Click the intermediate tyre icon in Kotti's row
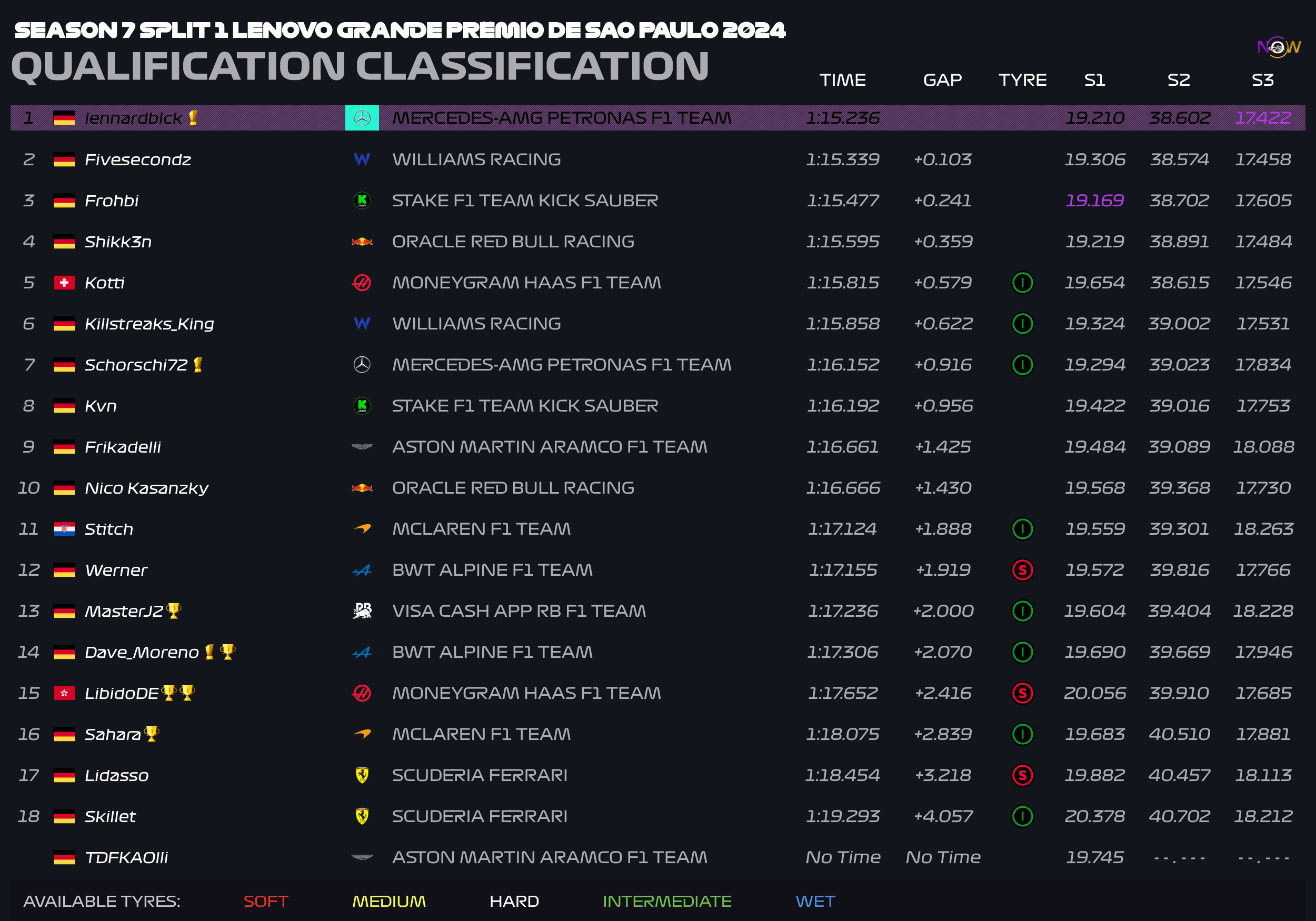This screenshot has height=921, width=1316. [x=1023, y=283]
